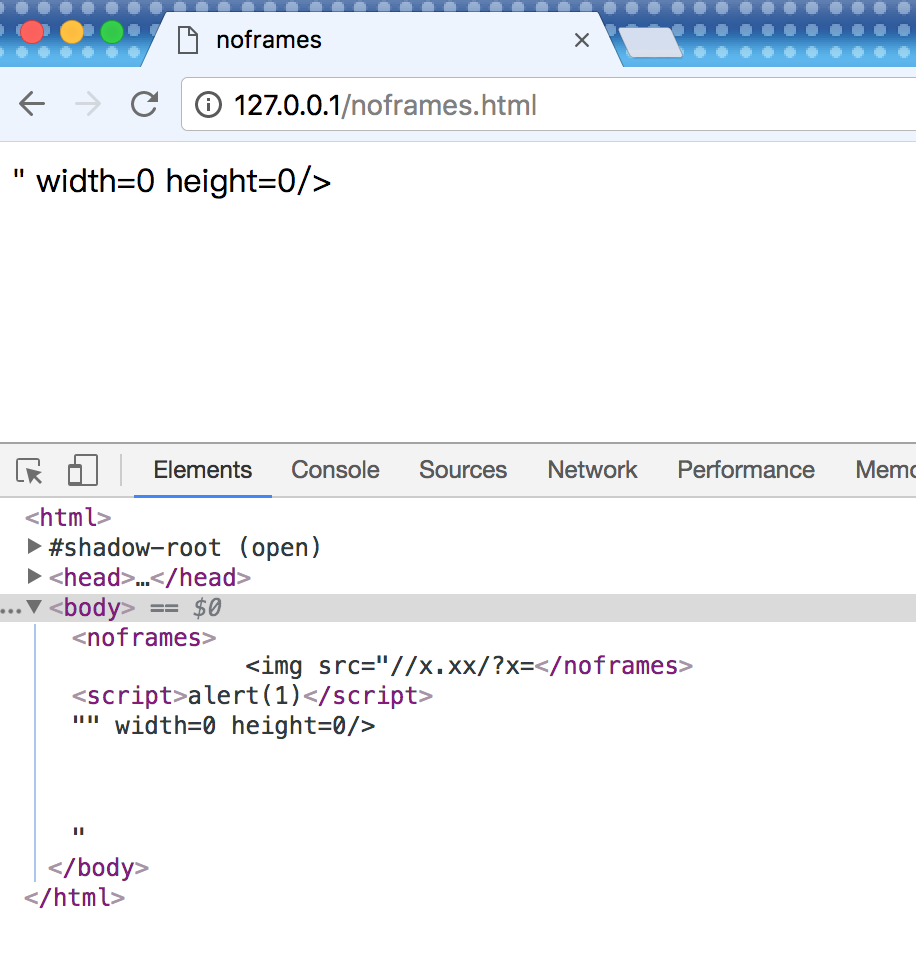This screenshot has height=956, width=916.
Task: Switch to the Console tab
Action: click(x=335, y=470)
